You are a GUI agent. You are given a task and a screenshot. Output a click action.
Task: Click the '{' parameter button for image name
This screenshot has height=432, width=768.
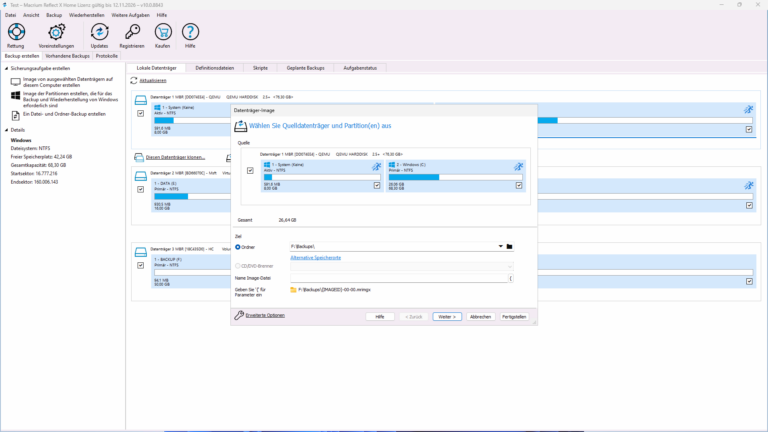click(x=510, y=278)
